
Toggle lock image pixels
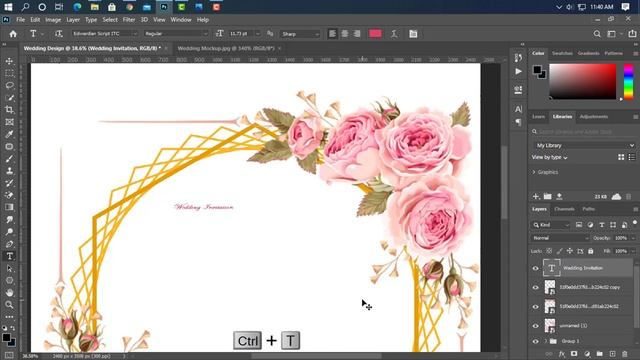560,251
